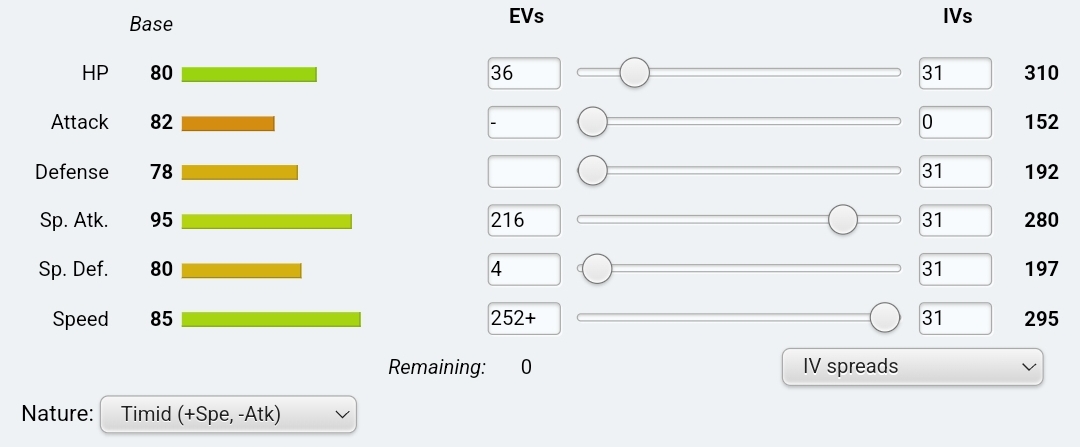
Task: Click the Sp. Def. slider thumb
Action: point(597,268)
